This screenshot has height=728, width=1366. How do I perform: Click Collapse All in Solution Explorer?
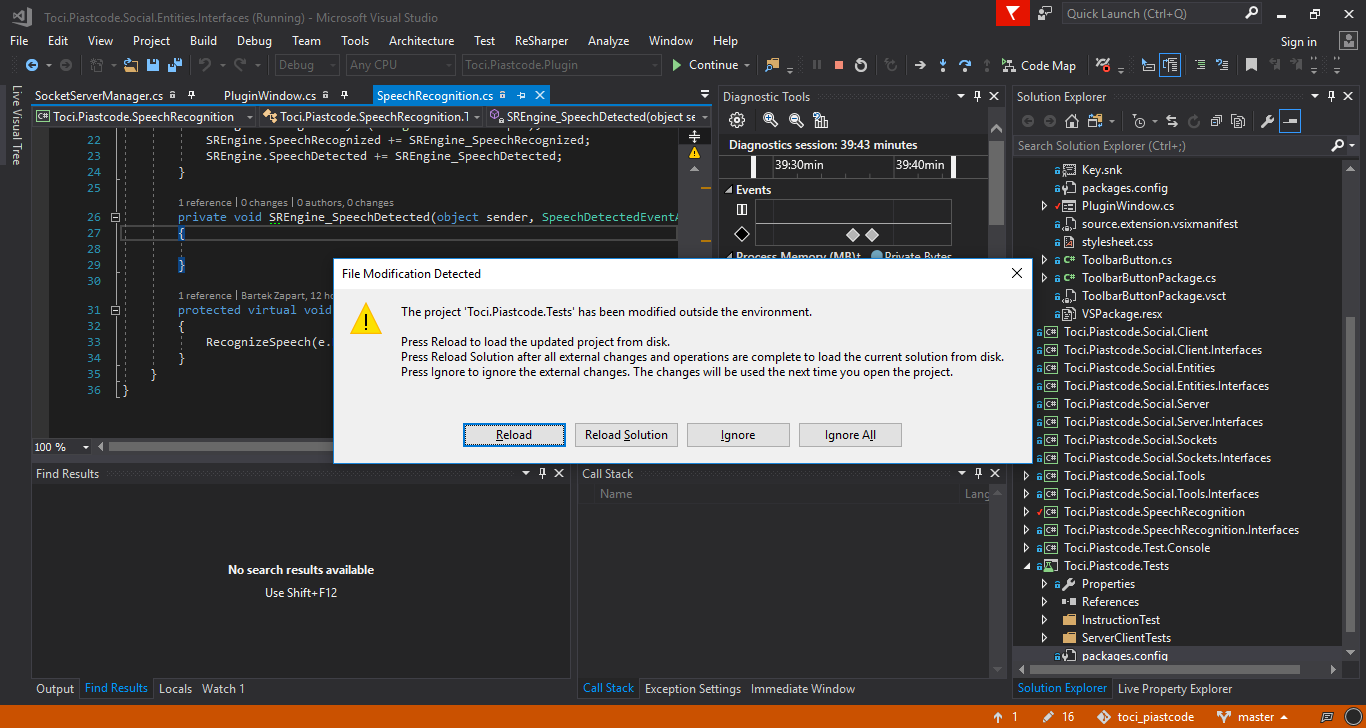click(1216, 121)
